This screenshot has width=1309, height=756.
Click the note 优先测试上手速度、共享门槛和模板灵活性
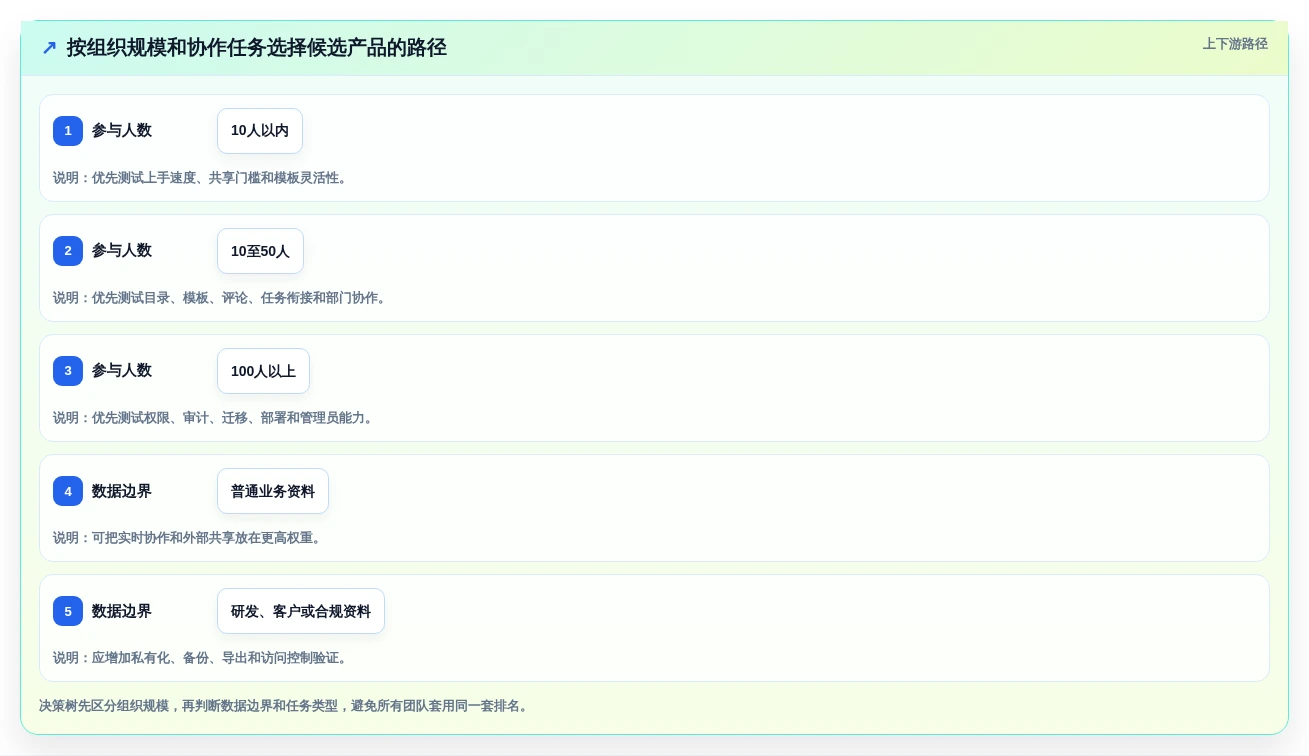coord(200,178)
